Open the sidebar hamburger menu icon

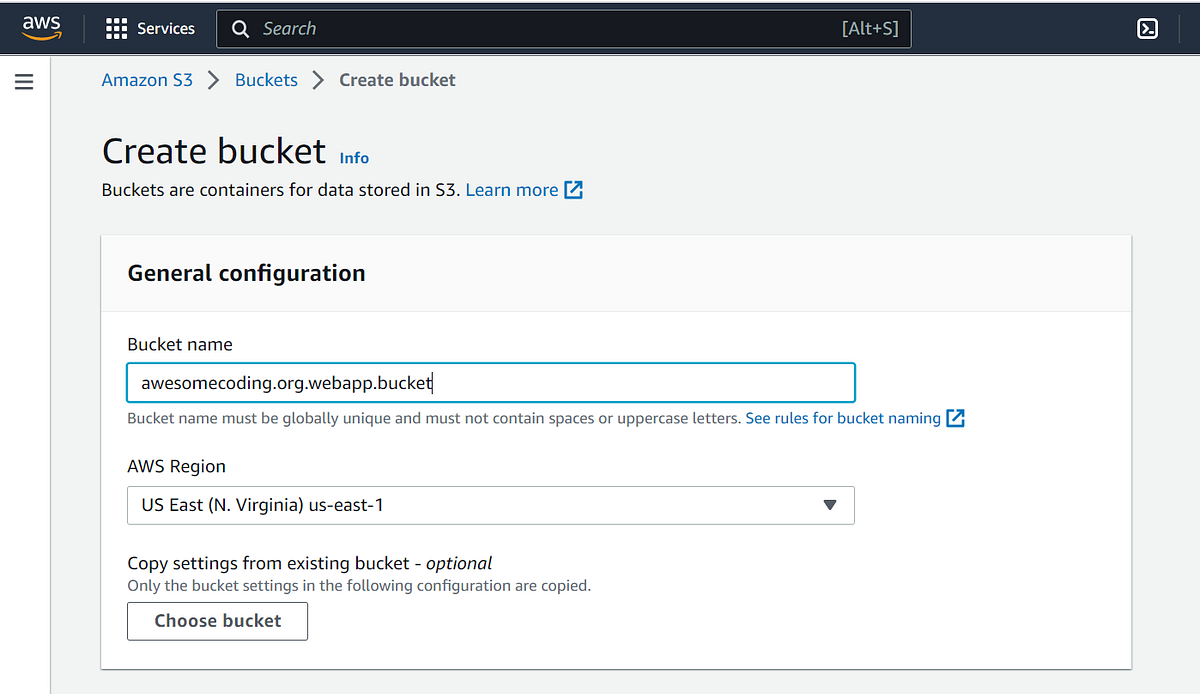pyautogui.click(x=24, y=81)
